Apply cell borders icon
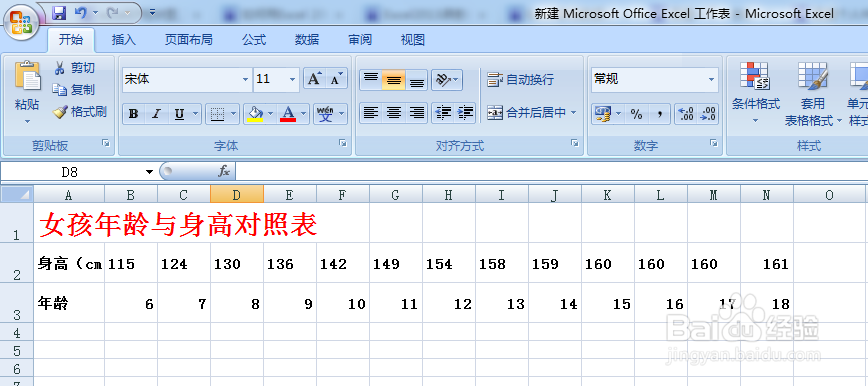This screenshot has height=386, width=868. tap(218, 114)
